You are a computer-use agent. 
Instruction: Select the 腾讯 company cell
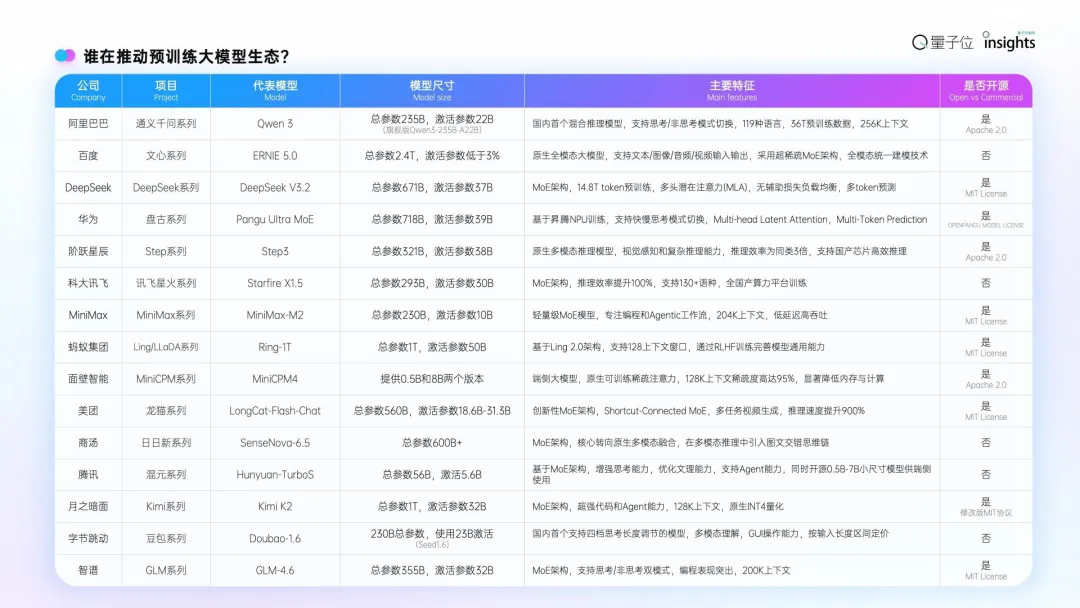(88, 474)
